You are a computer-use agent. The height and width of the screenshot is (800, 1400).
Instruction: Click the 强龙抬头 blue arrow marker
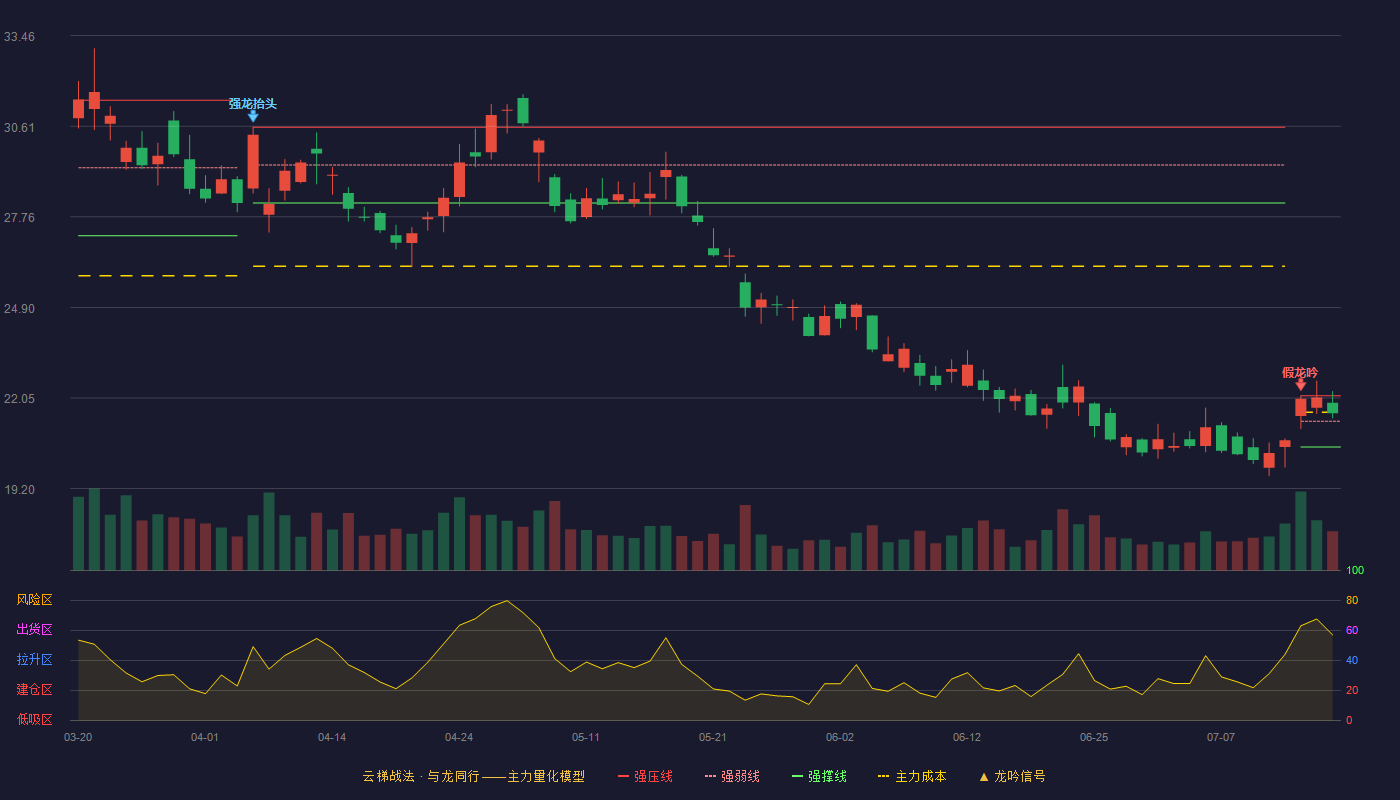(x=253, y=117)
